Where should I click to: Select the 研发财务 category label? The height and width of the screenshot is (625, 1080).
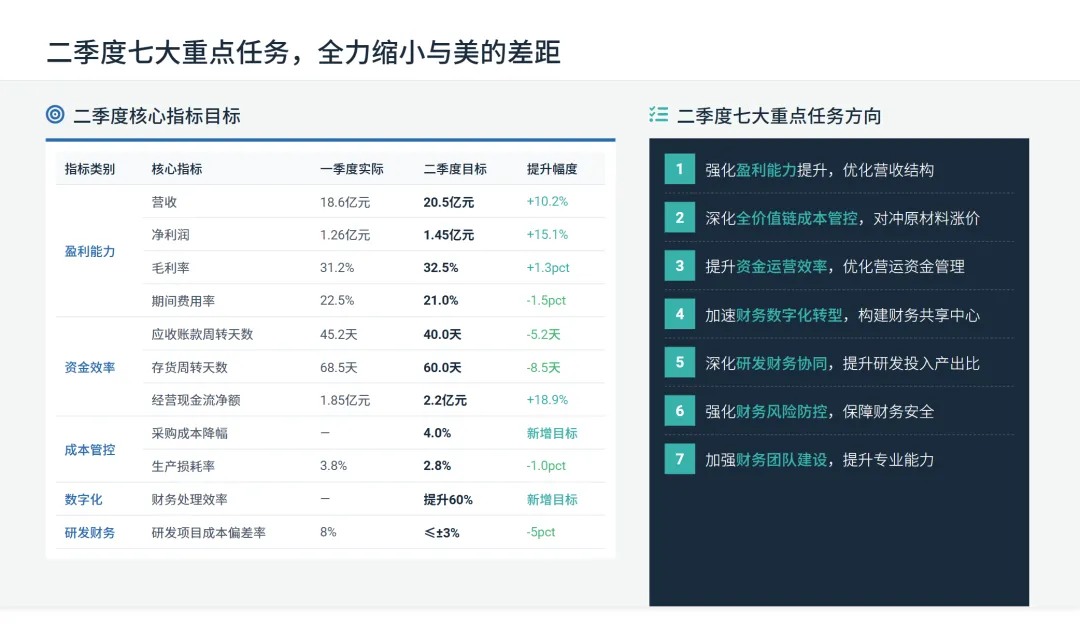coord(90,533)
